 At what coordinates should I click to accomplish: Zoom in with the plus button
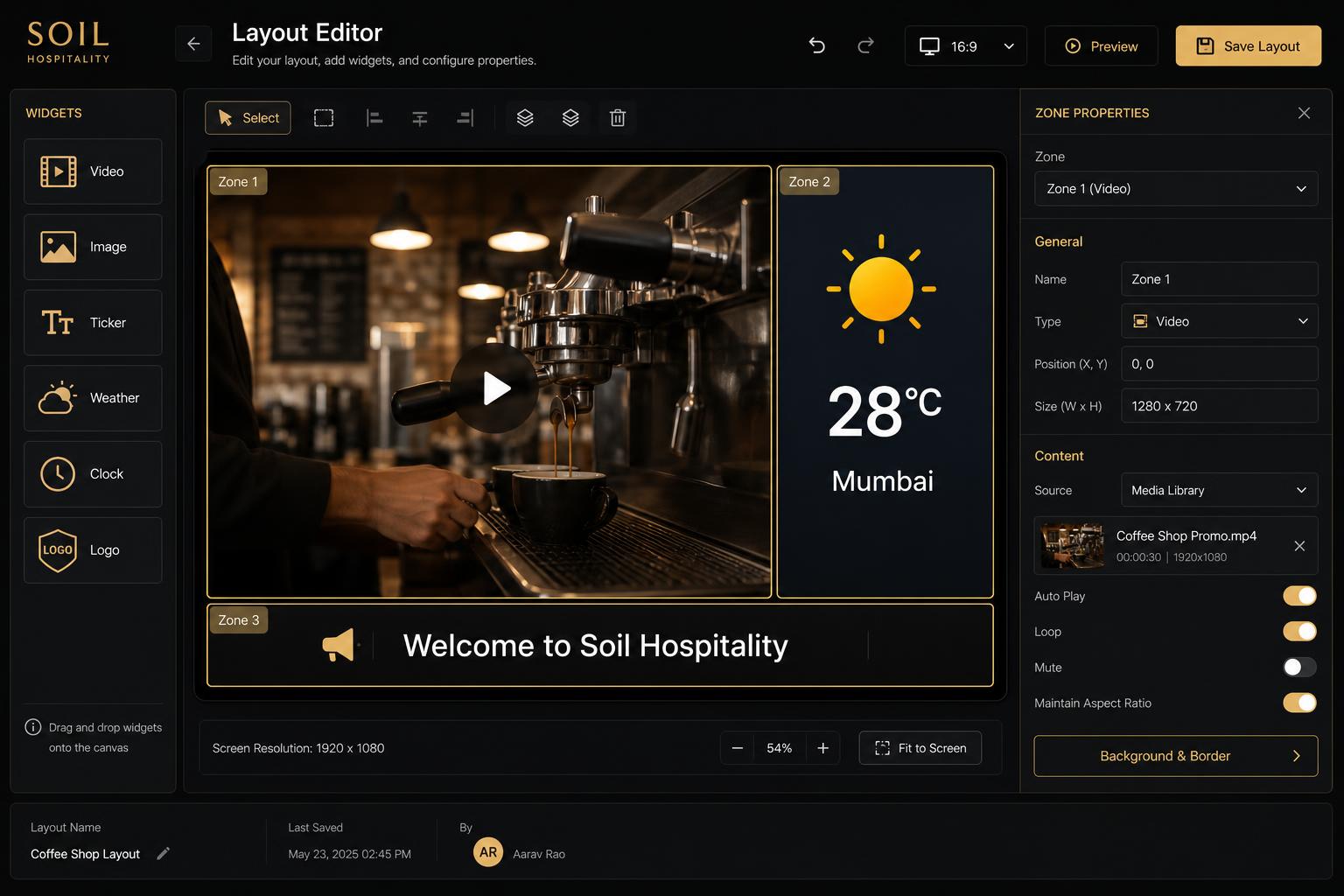(822, 748)
